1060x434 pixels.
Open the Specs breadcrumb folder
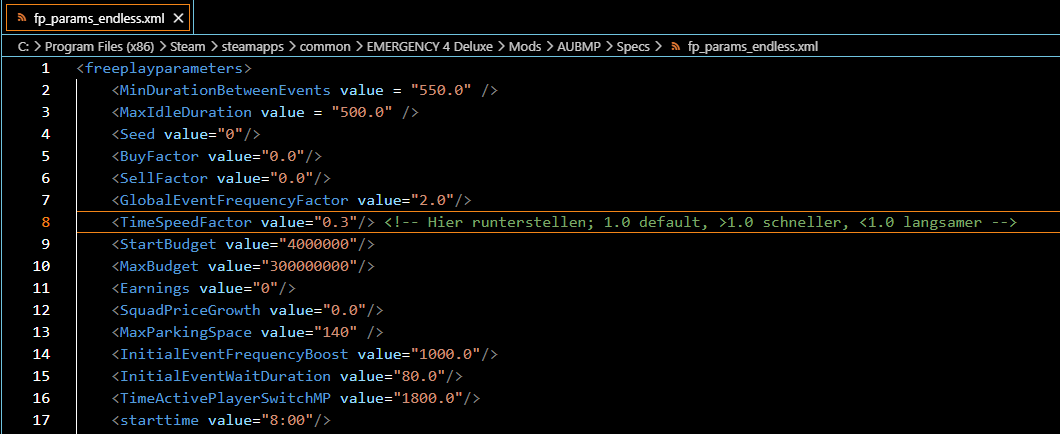[633, 47]
